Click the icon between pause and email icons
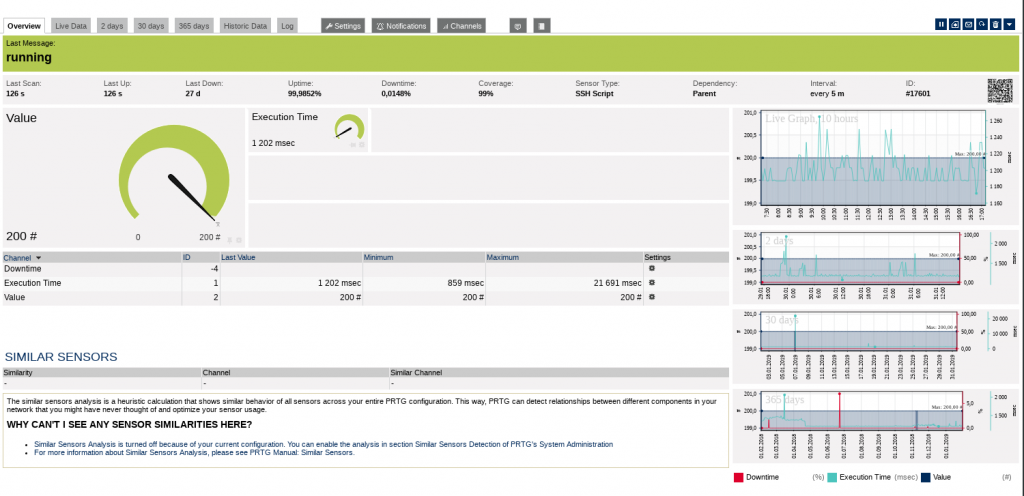Image resolution: width=1024 pixels, height=496 pixels. coord(955,24)
